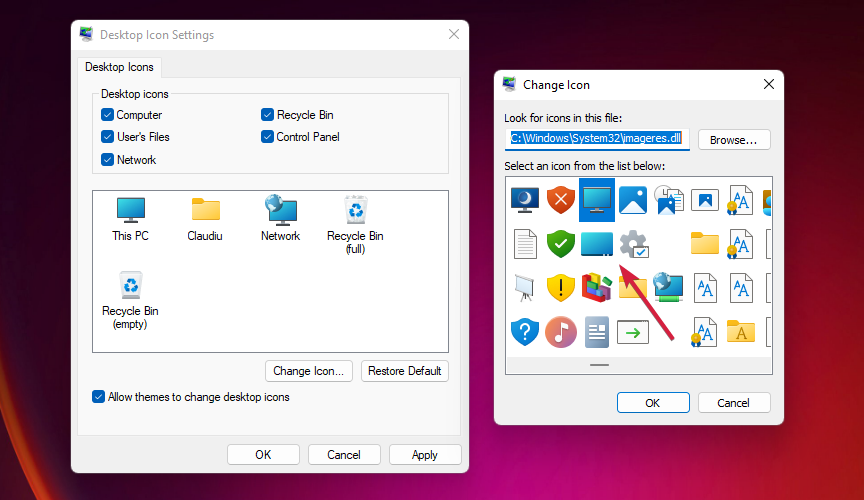Select the blue shield with question mark icon
Viewport: 864px width, 500px height.
pyautogui.click(x=525, y=332)
